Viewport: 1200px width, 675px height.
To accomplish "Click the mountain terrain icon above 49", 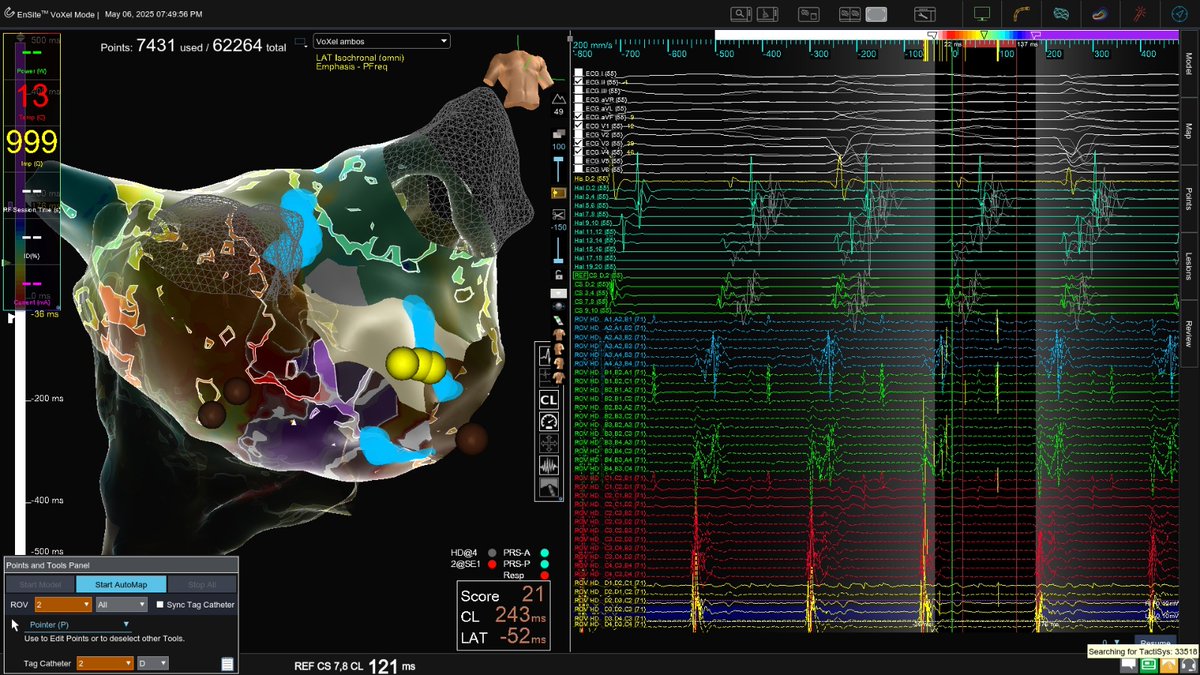I will click(x=559, y=100).
